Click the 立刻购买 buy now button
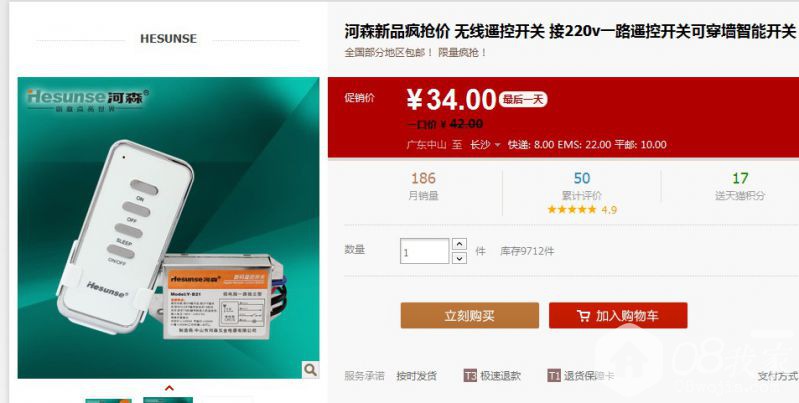The image size is (799, 403). coord(469,315)
